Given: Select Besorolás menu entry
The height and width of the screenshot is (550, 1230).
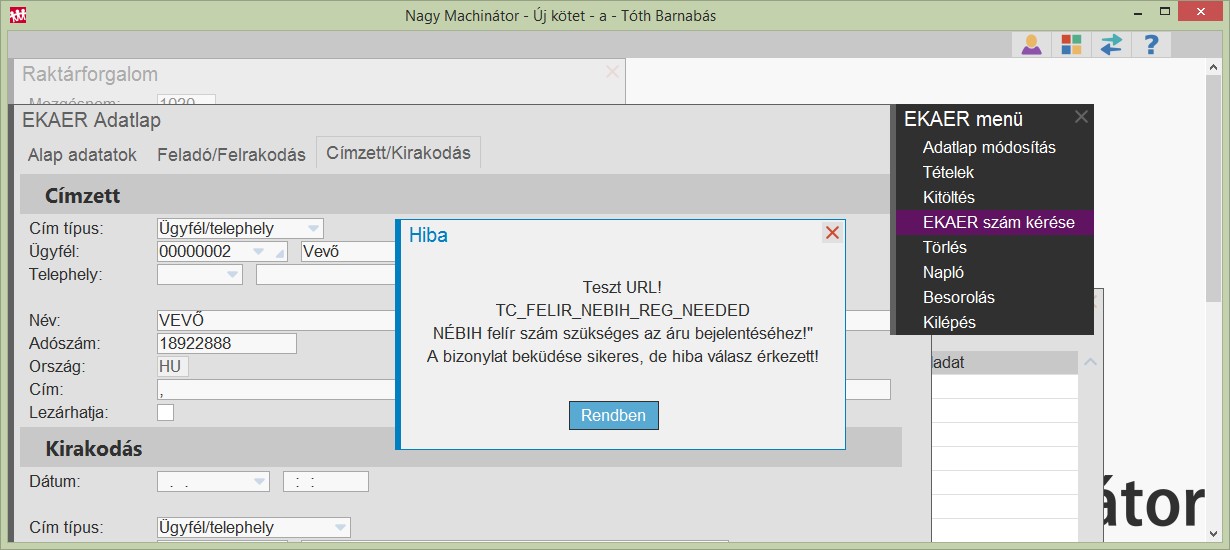Looking at the screenshot, I should 958,297.
